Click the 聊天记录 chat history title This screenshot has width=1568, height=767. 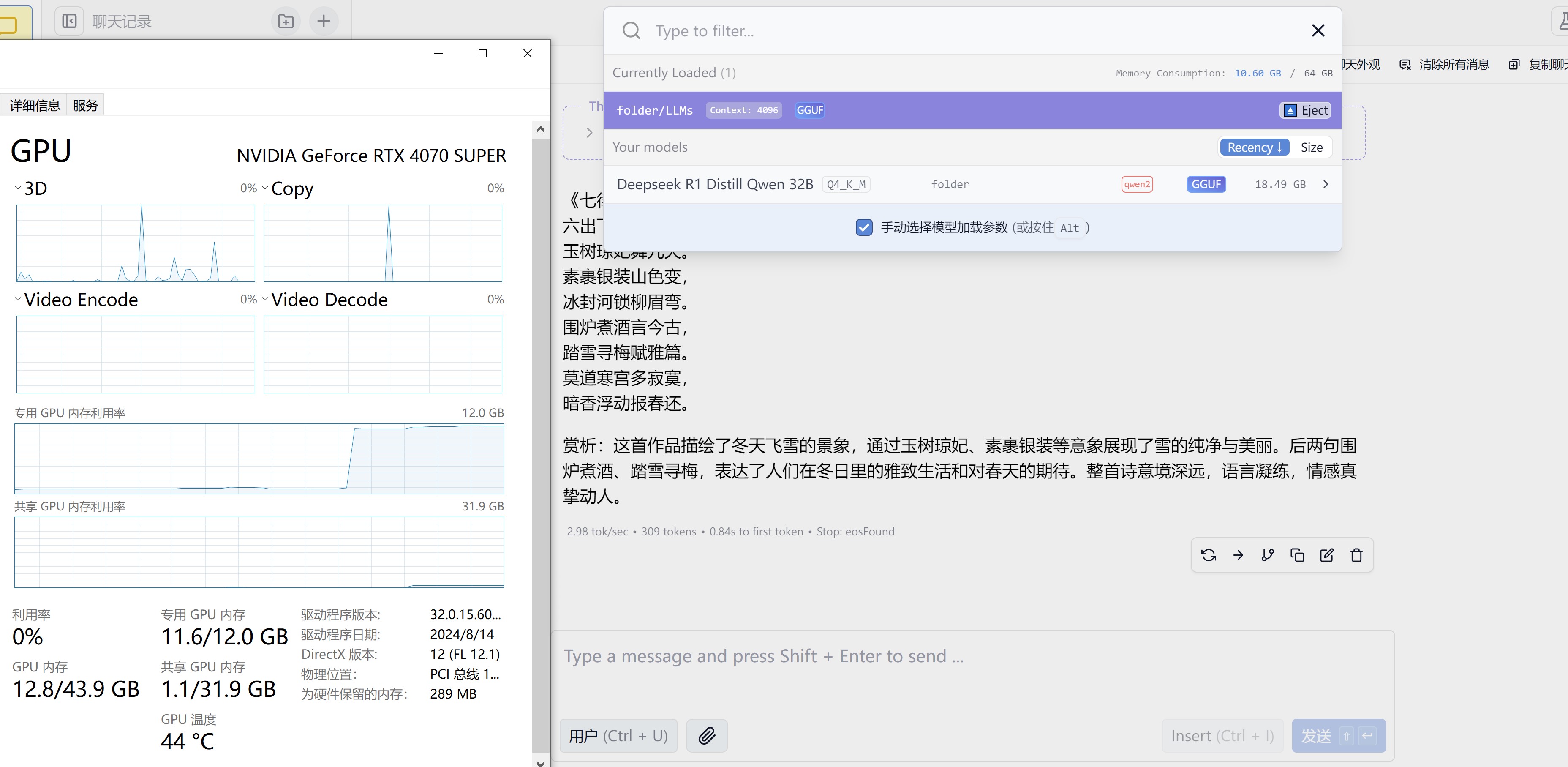pyautogui.click(x=122, y=21)
